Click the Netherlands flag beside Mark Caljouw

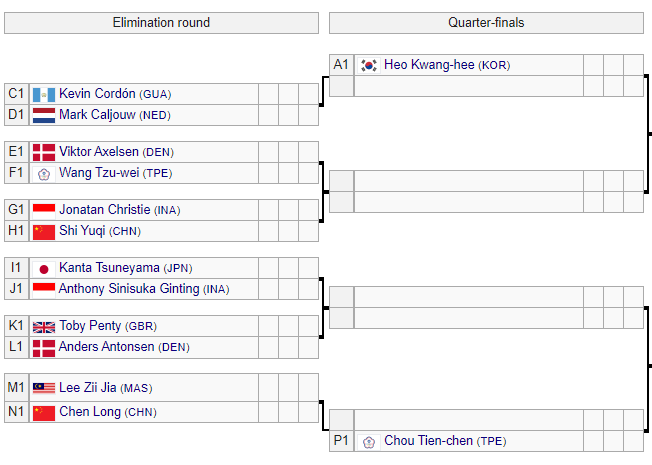[x=43, y=115]
